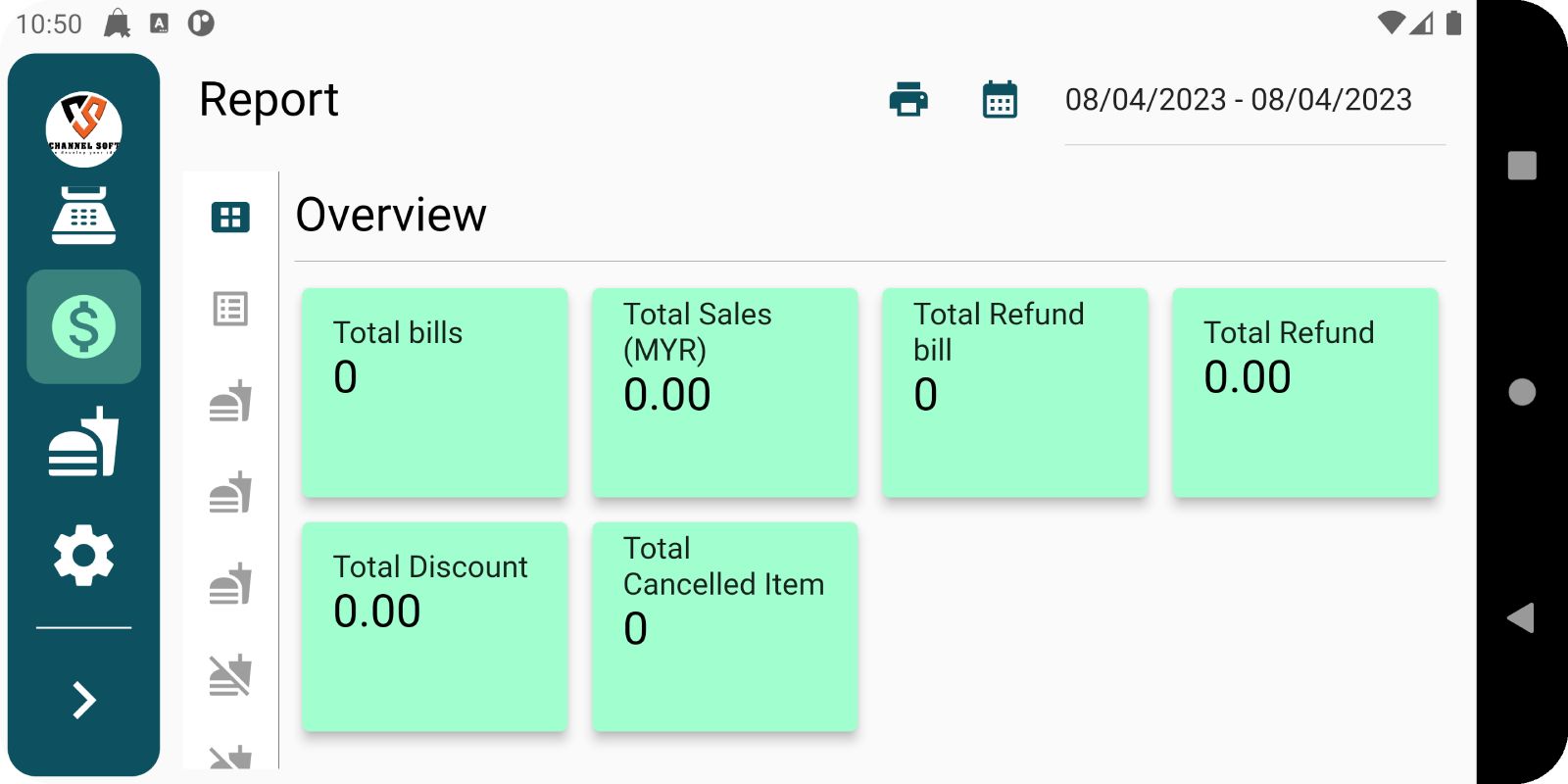Click the print report icon

tap(908, 100)
